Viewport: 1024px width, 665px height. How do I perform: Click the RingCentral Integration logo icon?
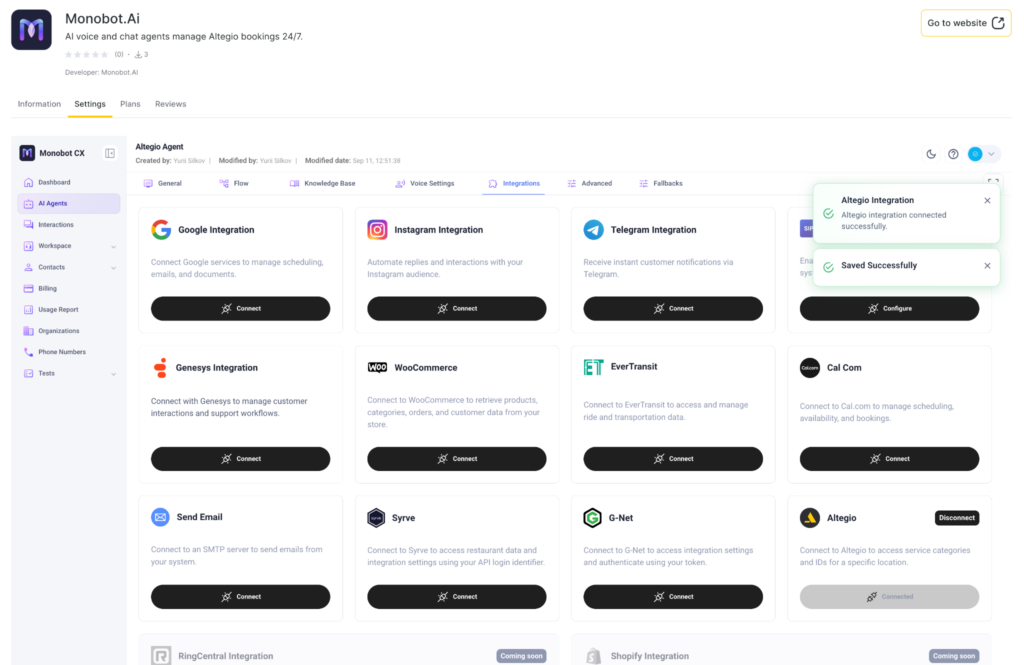(x=161, y=655)
